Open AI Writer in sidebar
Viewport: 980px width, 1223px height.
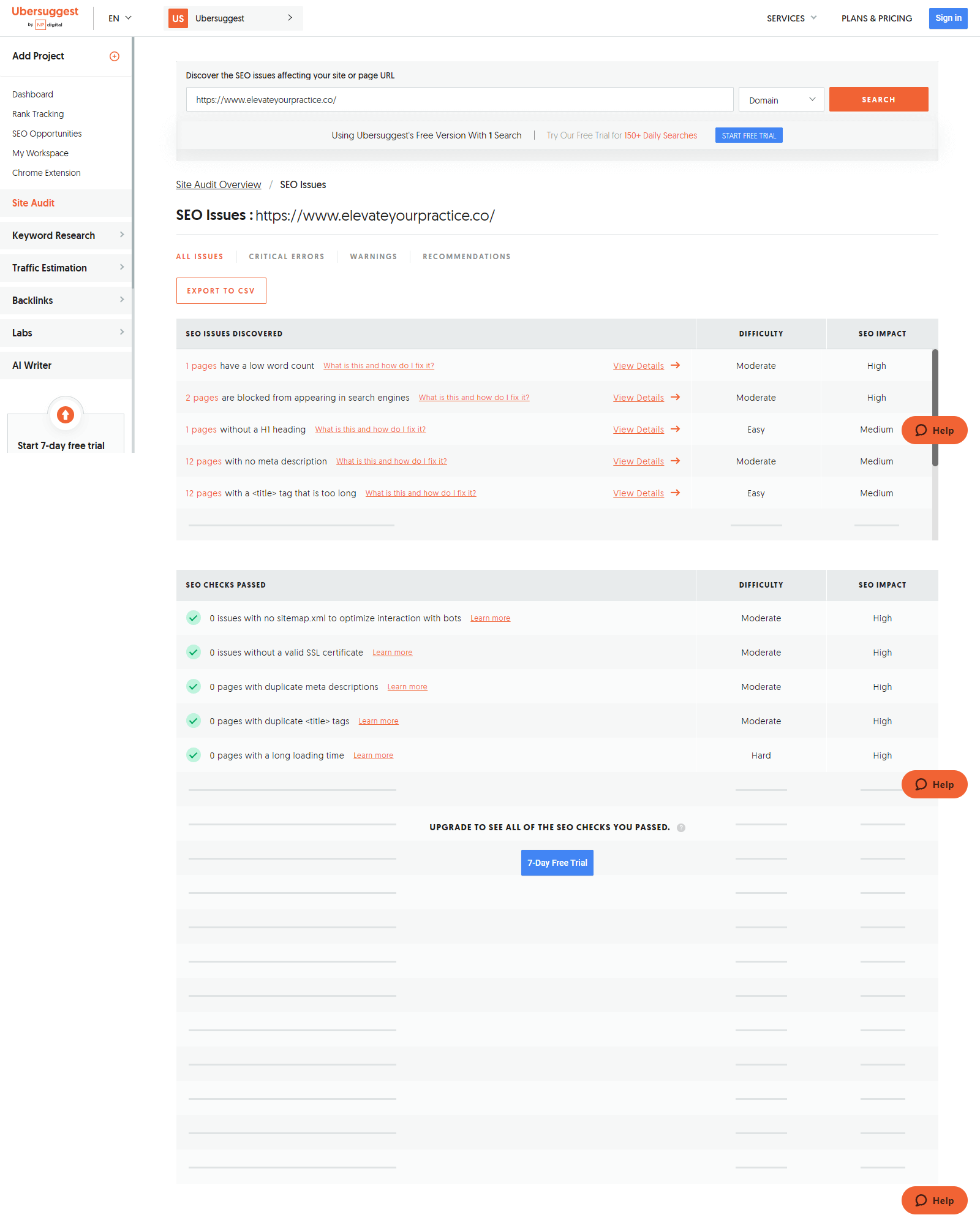point(66,365)
